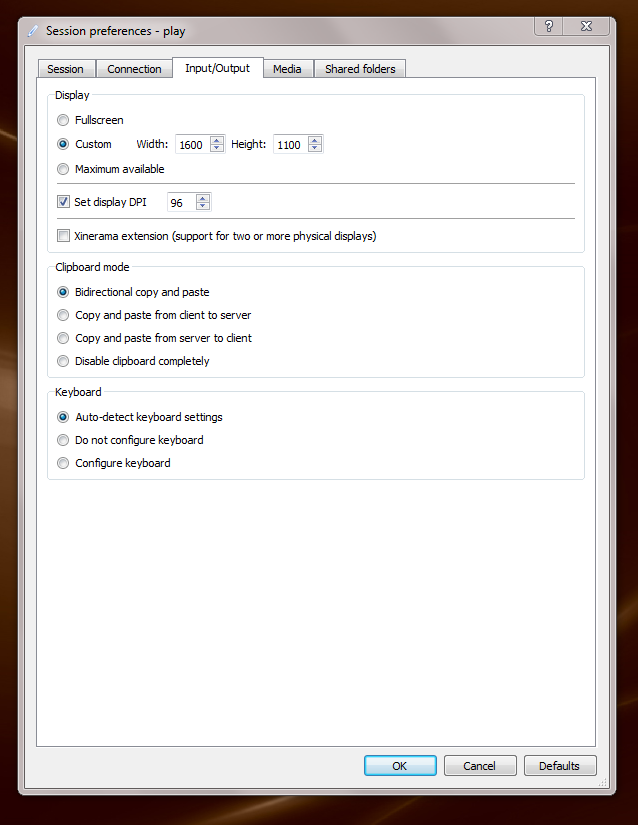Click the pencil icon in the title bar
The image size is (638, 825).
click(33, 31)
